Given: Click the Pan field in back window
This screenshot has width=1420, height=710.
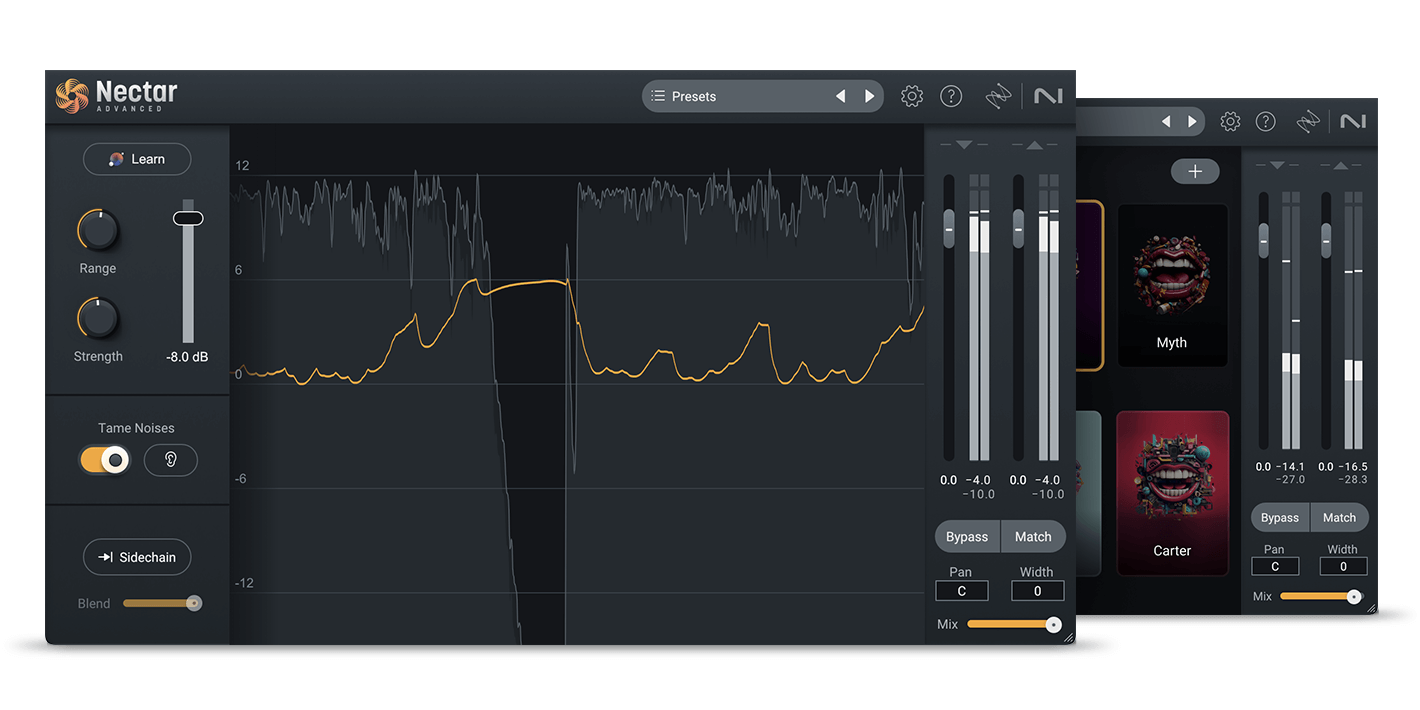Looking at the screenshot, I should 1275,566.
